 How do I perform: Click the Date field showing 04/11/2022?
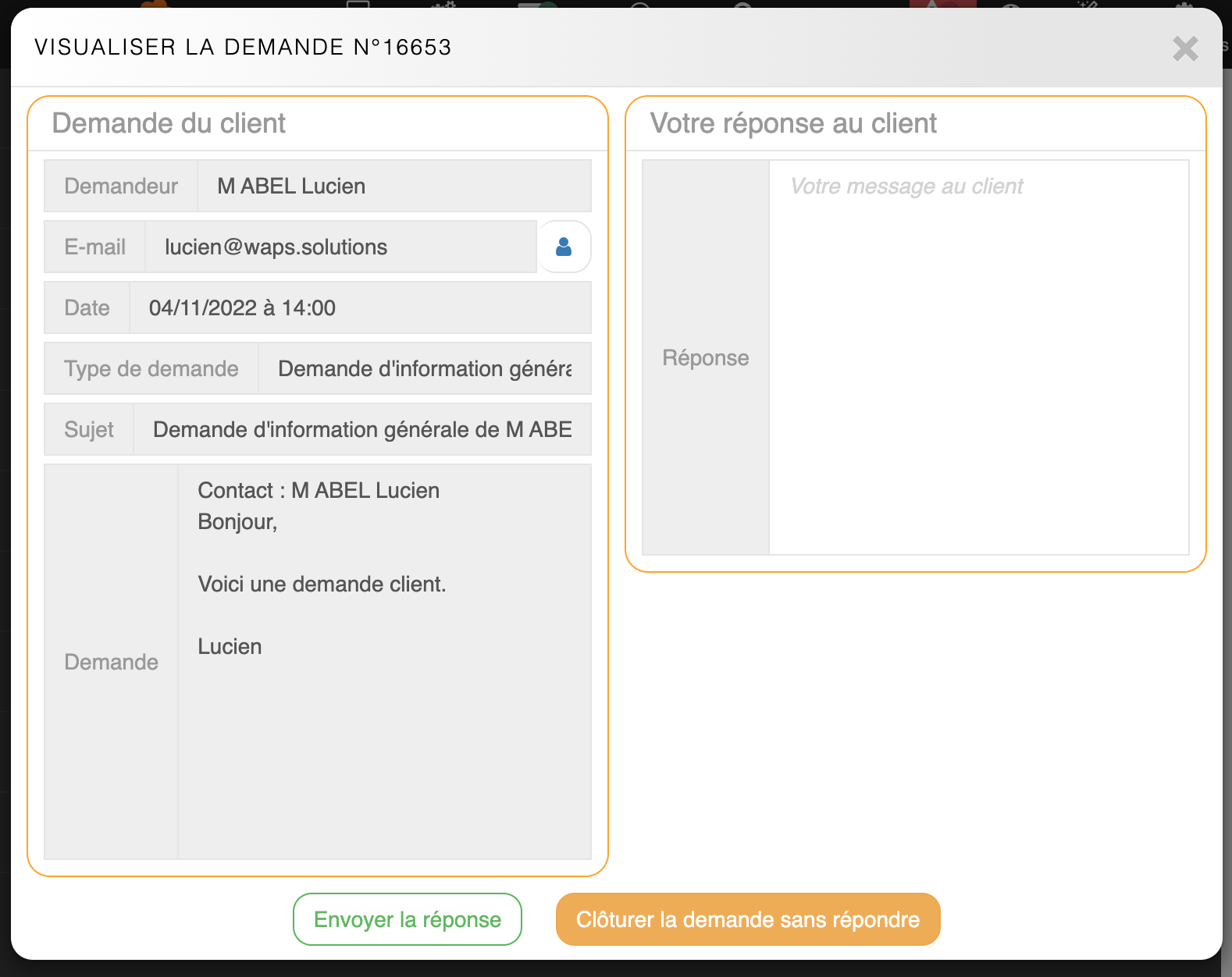(359, 308)
